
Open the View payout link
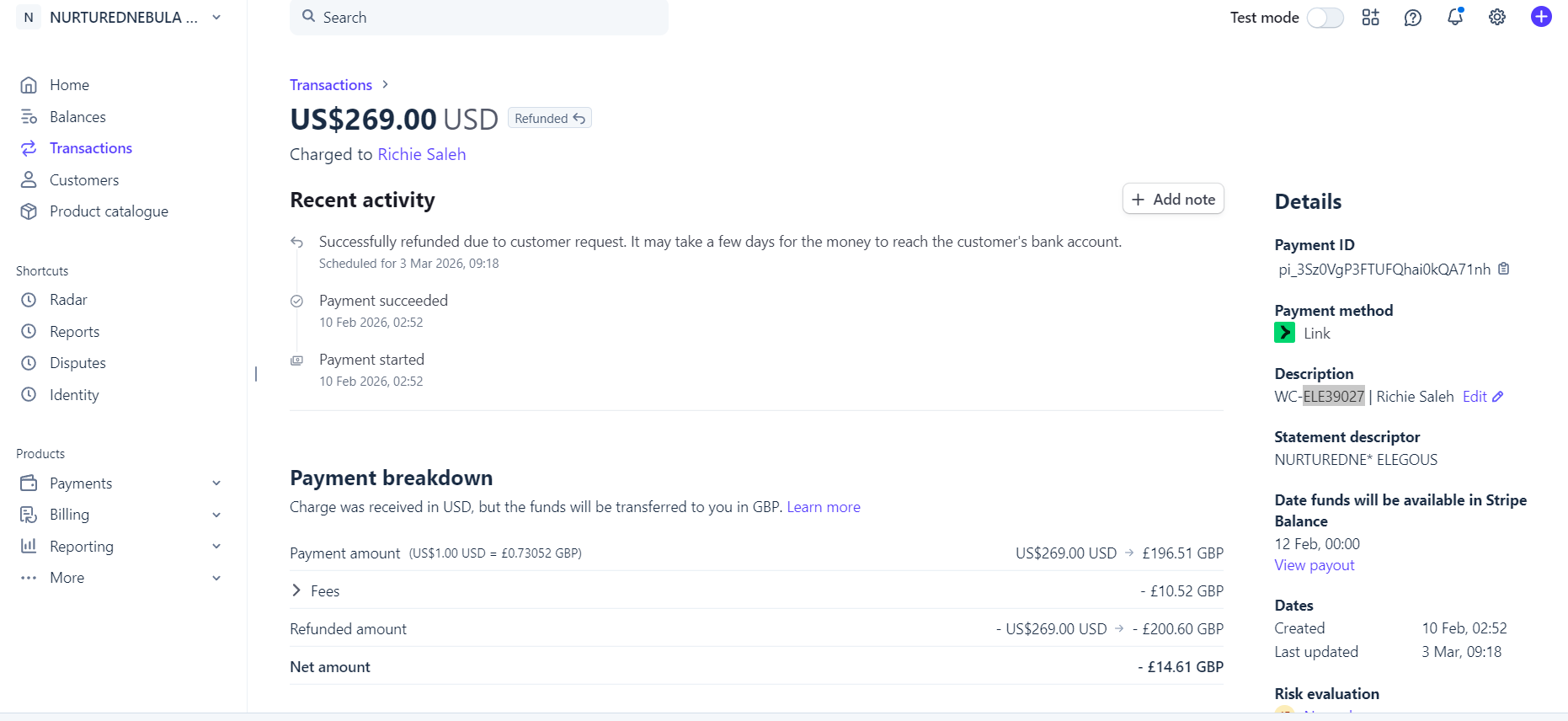[1315, 565]
